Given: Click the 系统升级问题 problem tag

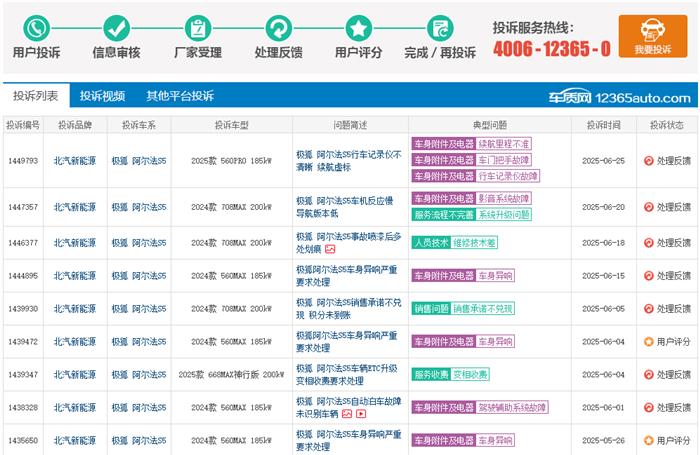Looking at the screenshot, I should pos(504,215).
